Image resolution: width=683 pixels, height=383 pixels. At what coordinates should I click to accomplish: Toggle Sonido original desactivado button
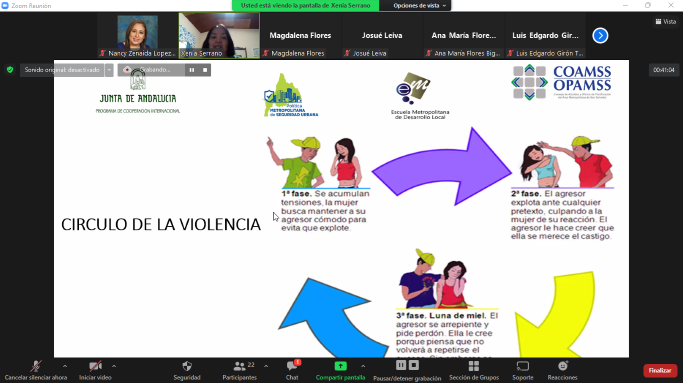[x=62, y=70]
